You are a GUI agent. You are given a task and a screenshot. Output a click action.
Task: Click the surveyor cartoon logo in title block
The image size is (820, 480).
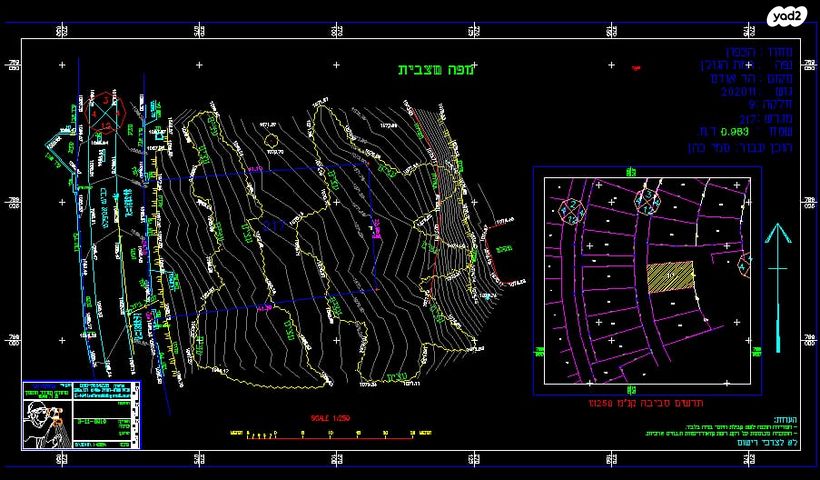pyautogui.click(x=44, y=424)
